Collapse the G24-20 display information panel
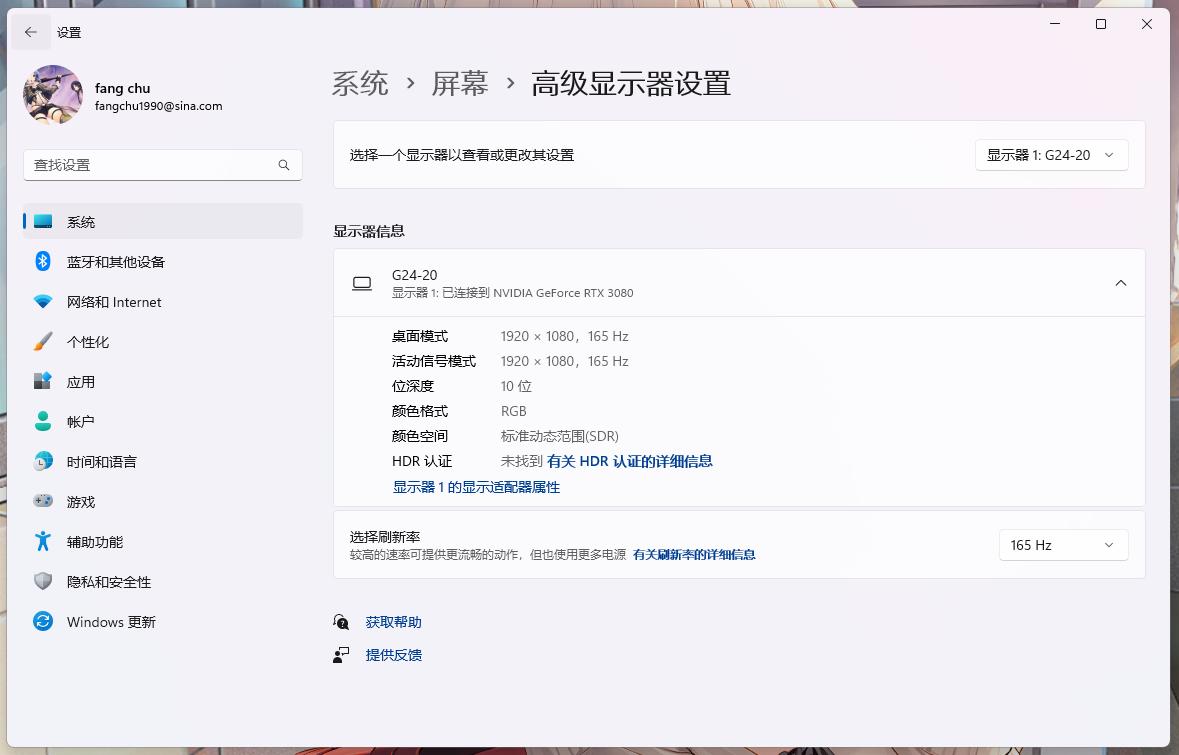Image resolution: width=1179 pixels, height=755 pixels. [1121, 283]
